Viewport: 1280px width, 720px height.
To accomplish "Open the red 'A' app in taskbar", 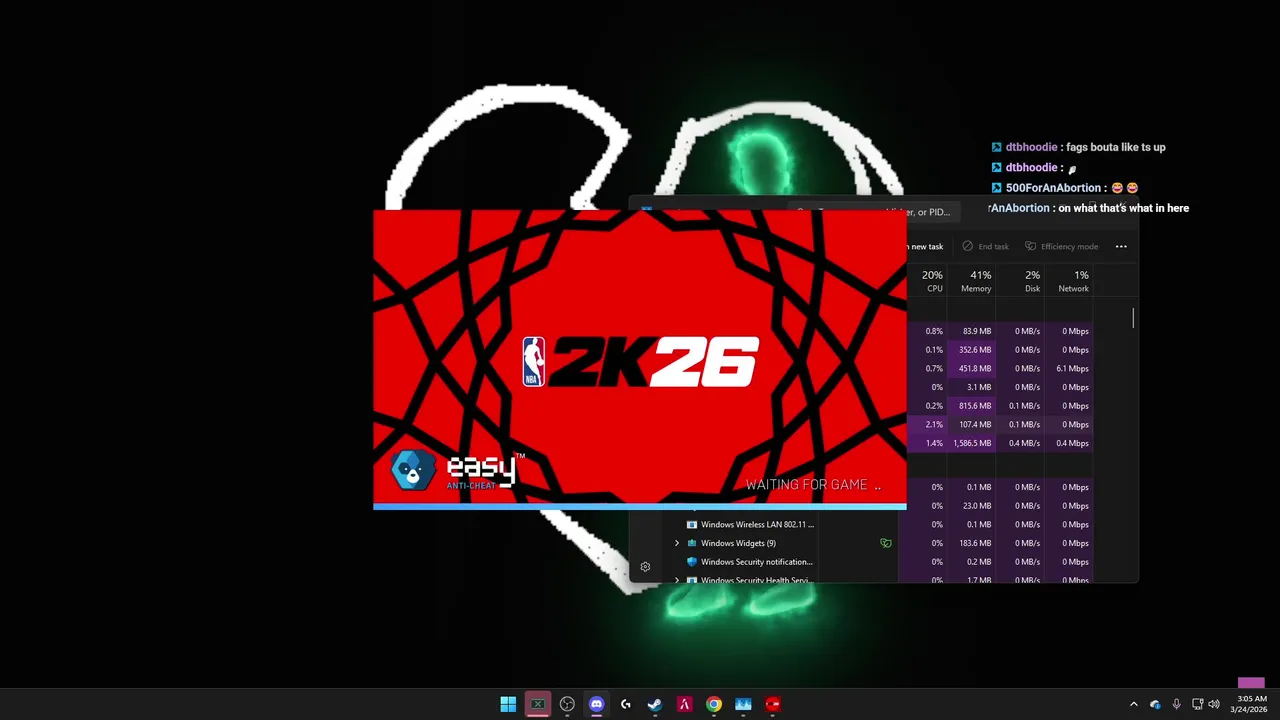I will click(684, 704).
